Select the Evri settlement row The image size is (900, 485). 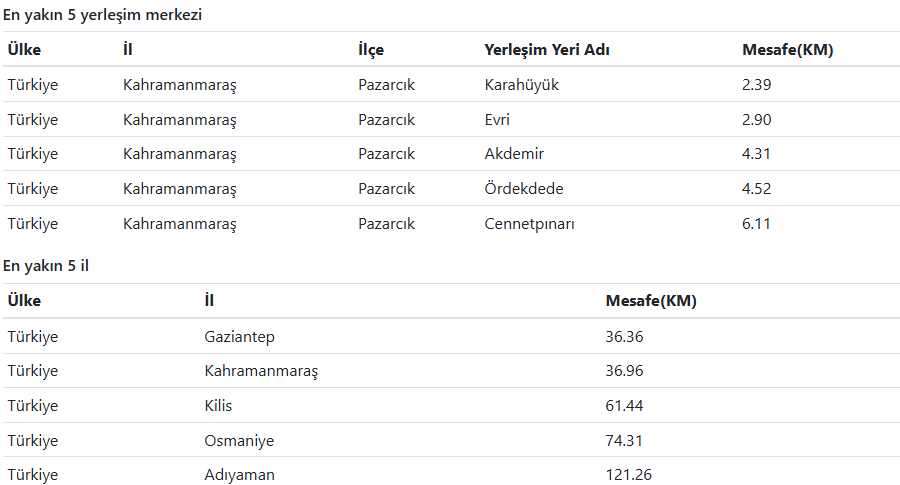pos(451,119)
